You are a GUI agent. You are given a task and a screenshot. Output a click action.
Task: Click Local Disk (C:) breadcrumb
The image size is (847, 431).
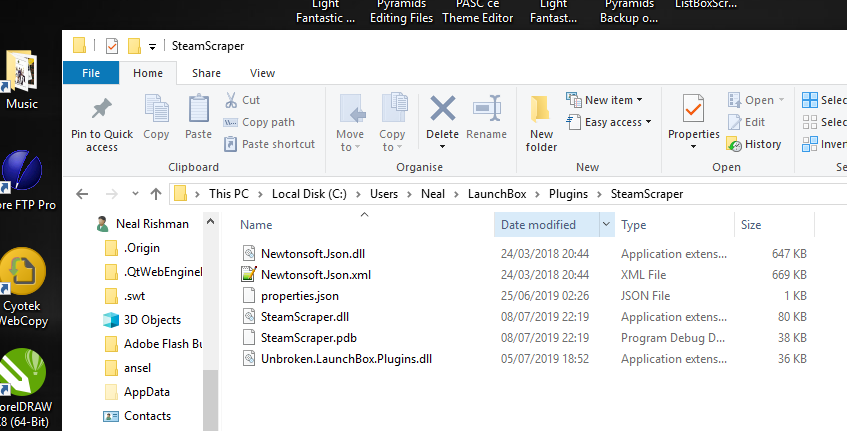point(310,194)
